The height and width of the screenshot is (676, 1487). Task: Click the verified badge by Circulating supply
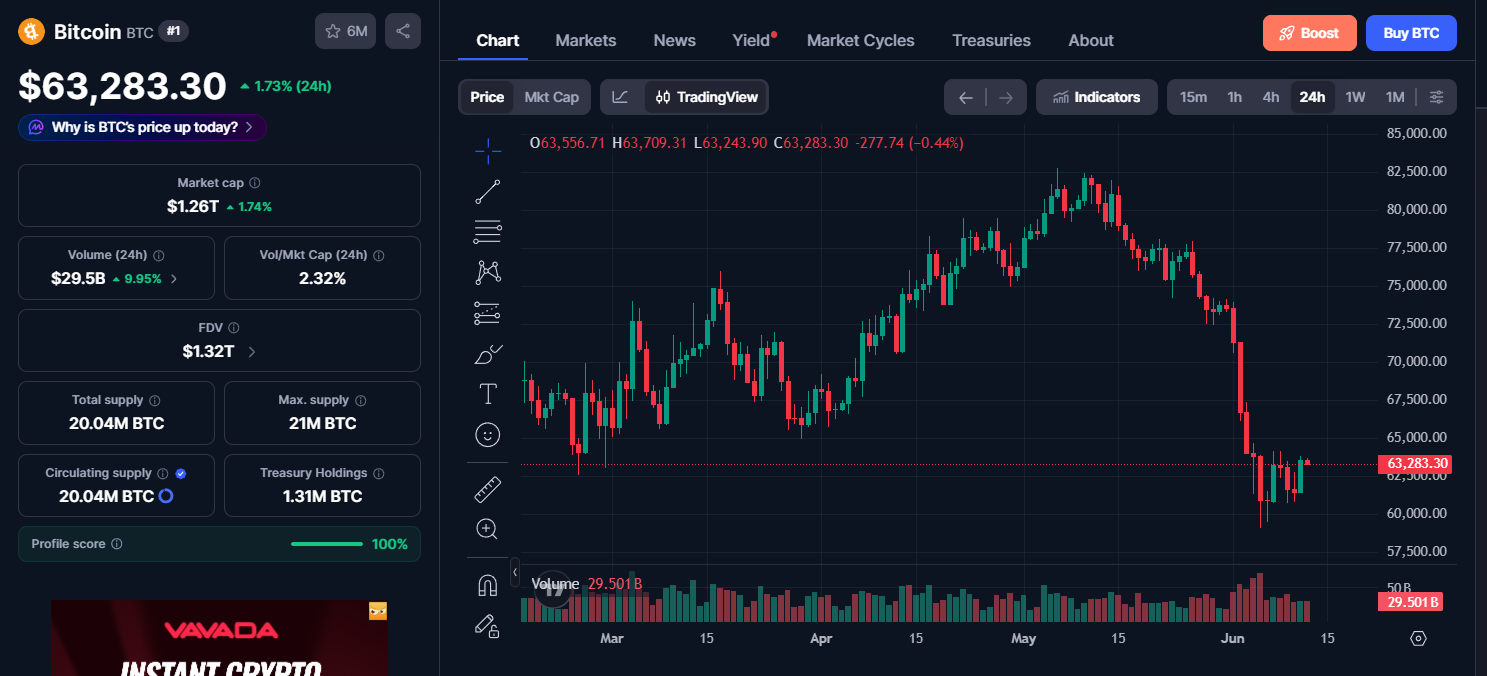click(181, 473)
